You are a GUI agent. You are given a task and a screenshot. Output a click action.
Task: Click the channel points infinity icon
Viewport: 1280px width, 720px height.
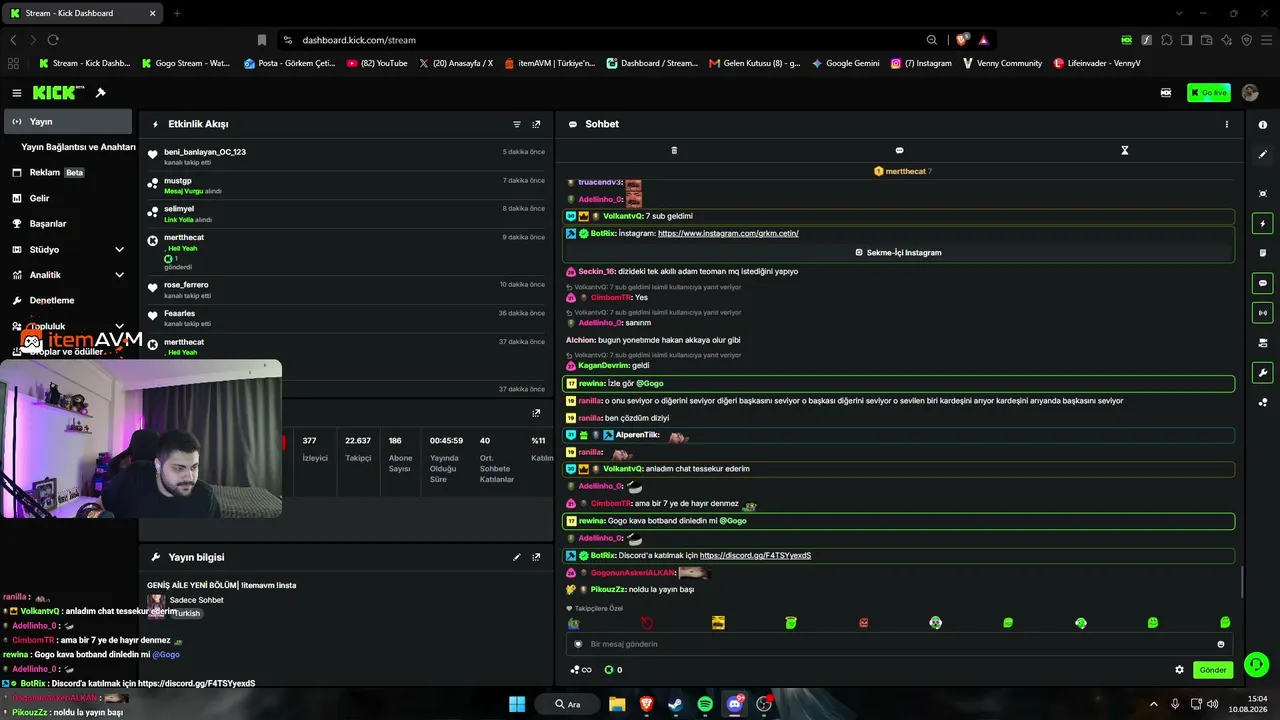(581, 670)
